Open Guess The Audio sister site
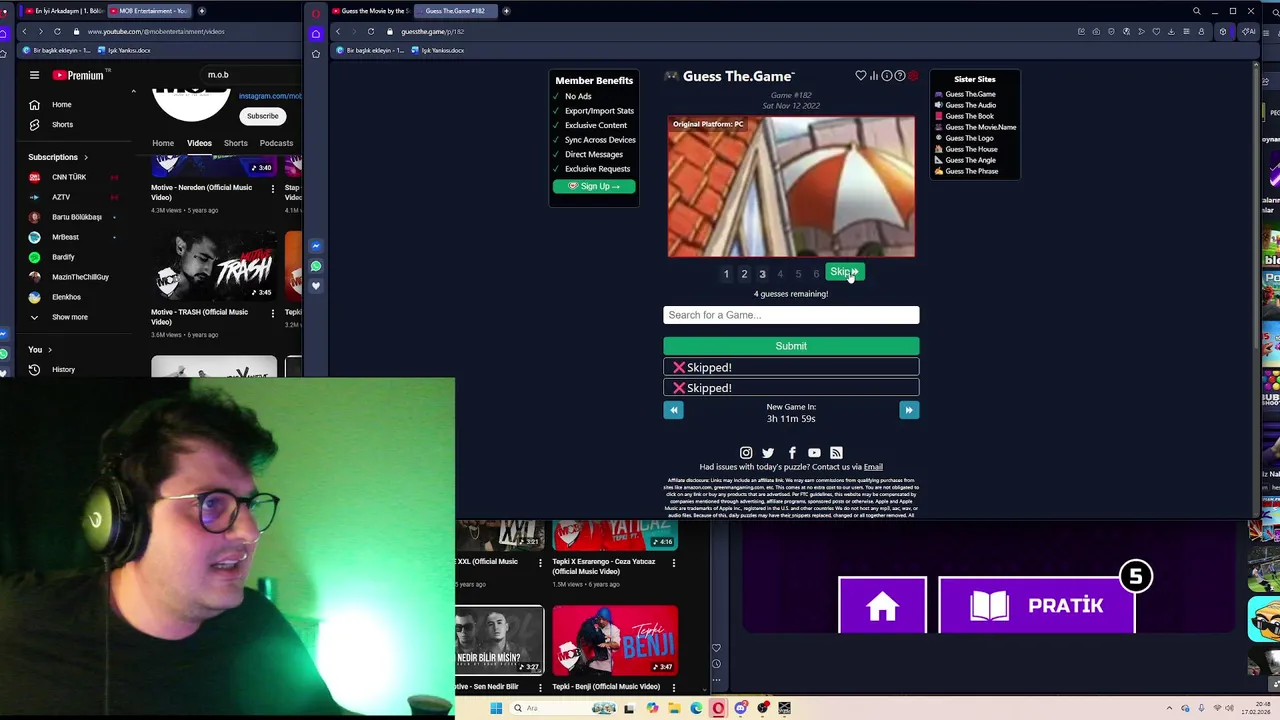Viewport: 1280px width, 720px height. click(x=970, y=105)
